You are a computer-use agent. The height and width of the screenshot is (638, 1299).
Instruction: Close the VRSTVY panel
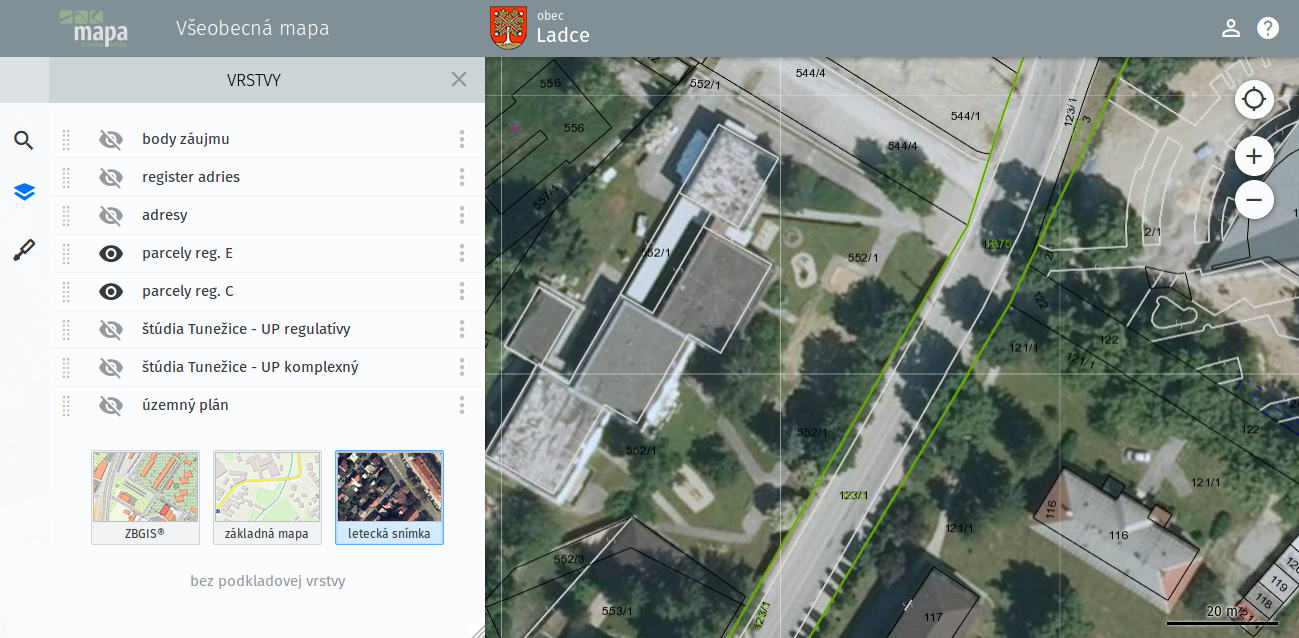(x=459, y=80)
